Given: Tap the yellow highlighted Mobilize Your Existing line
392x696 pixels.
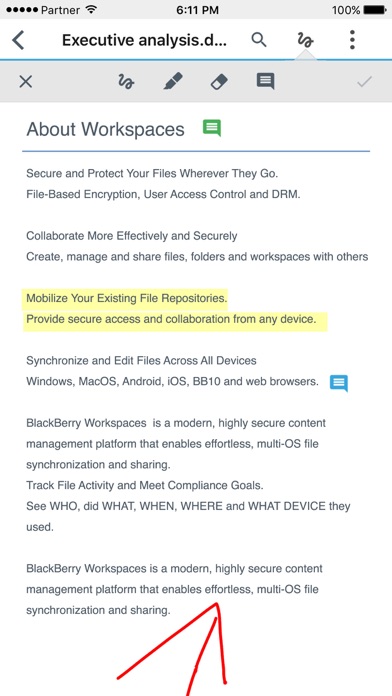Looking at the screenshot, I should (x=127, y=298).
